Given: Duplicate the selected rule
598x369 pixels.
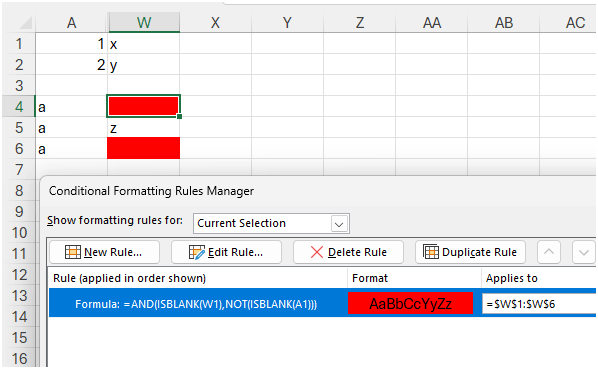Looking at the screenshot, I should (470, 252).
